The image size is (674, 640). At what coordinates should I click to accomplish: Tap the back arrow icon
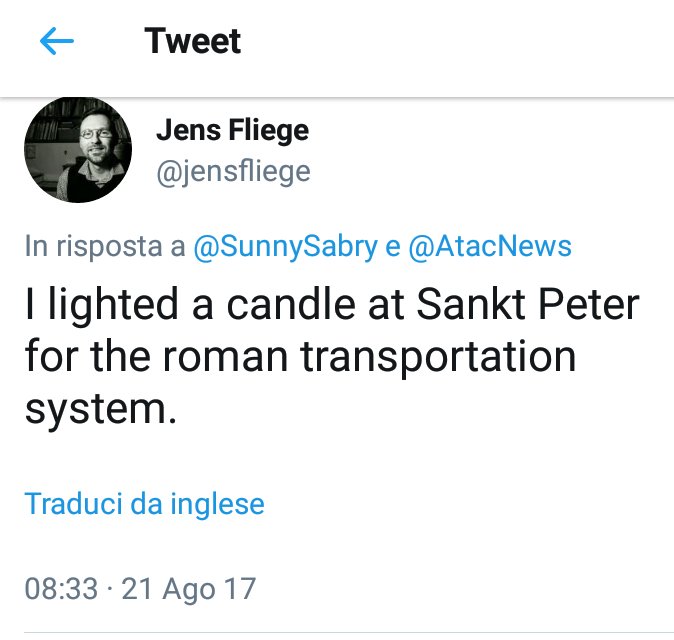click(x=56, y=41)
